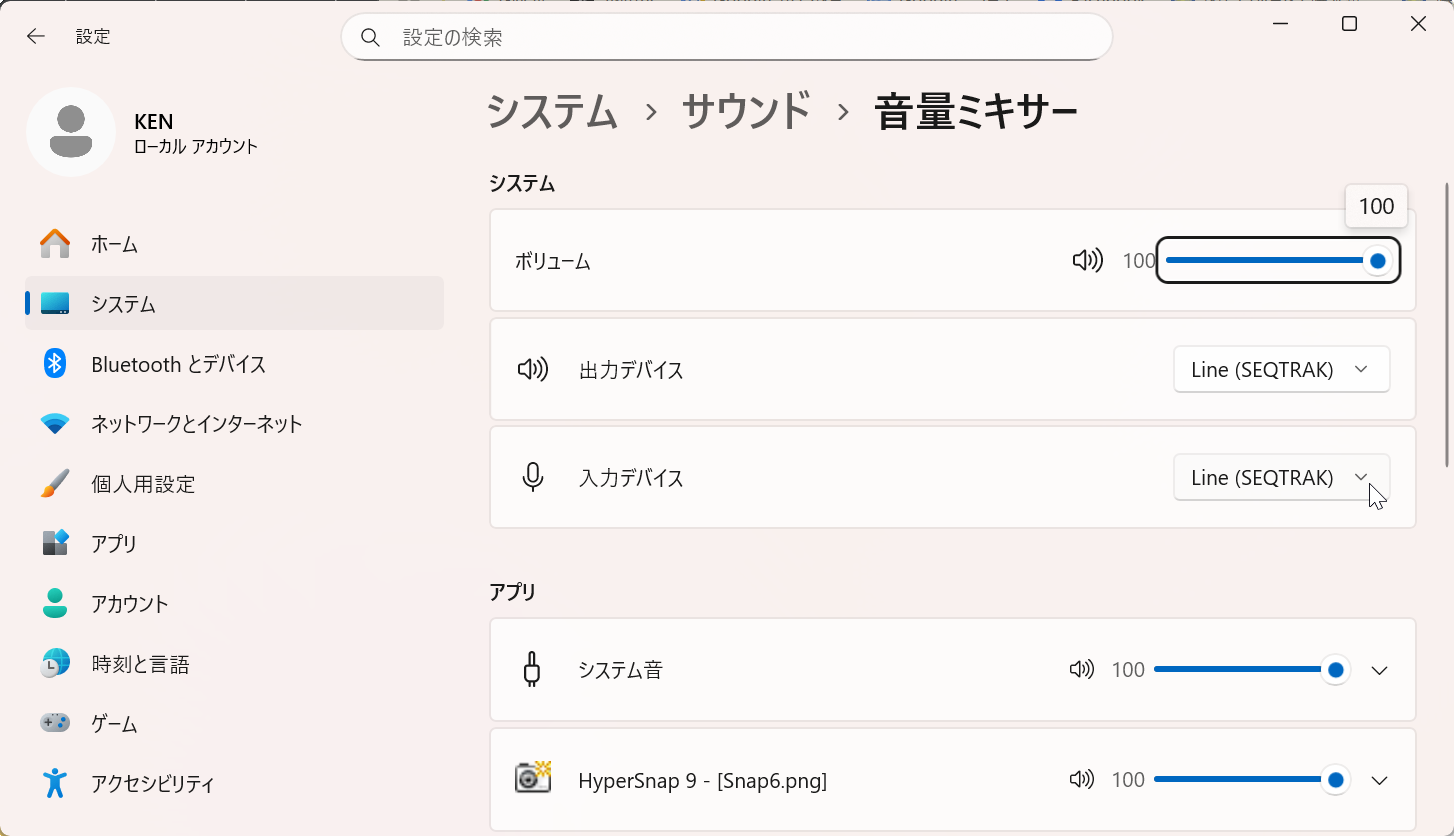Expand the システム音 app options
The image size is (1454, 836).
coord(1380,670)
